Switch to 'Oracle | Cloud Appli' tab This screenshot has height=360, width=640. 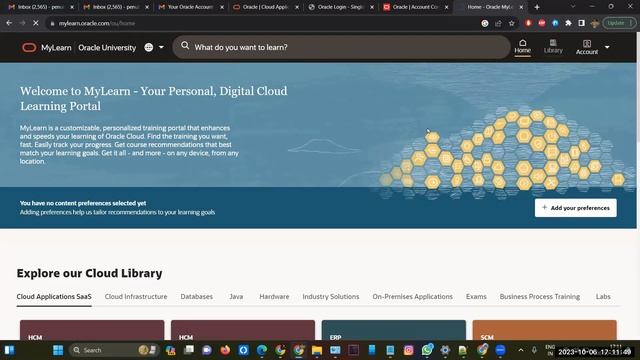pyautogui.click(x=266, y=7)
